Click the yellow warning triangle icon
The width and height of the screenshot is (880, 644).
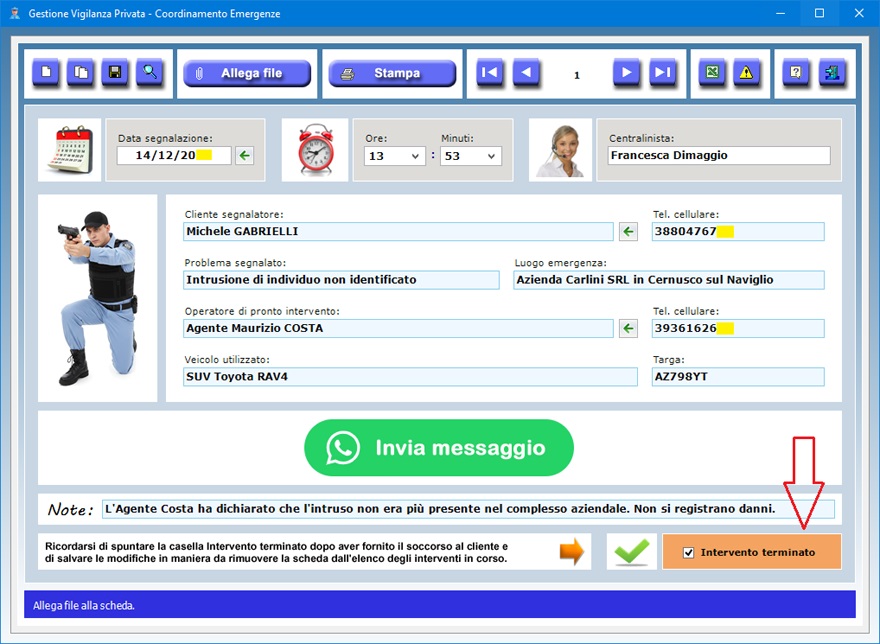click(746, 73)
